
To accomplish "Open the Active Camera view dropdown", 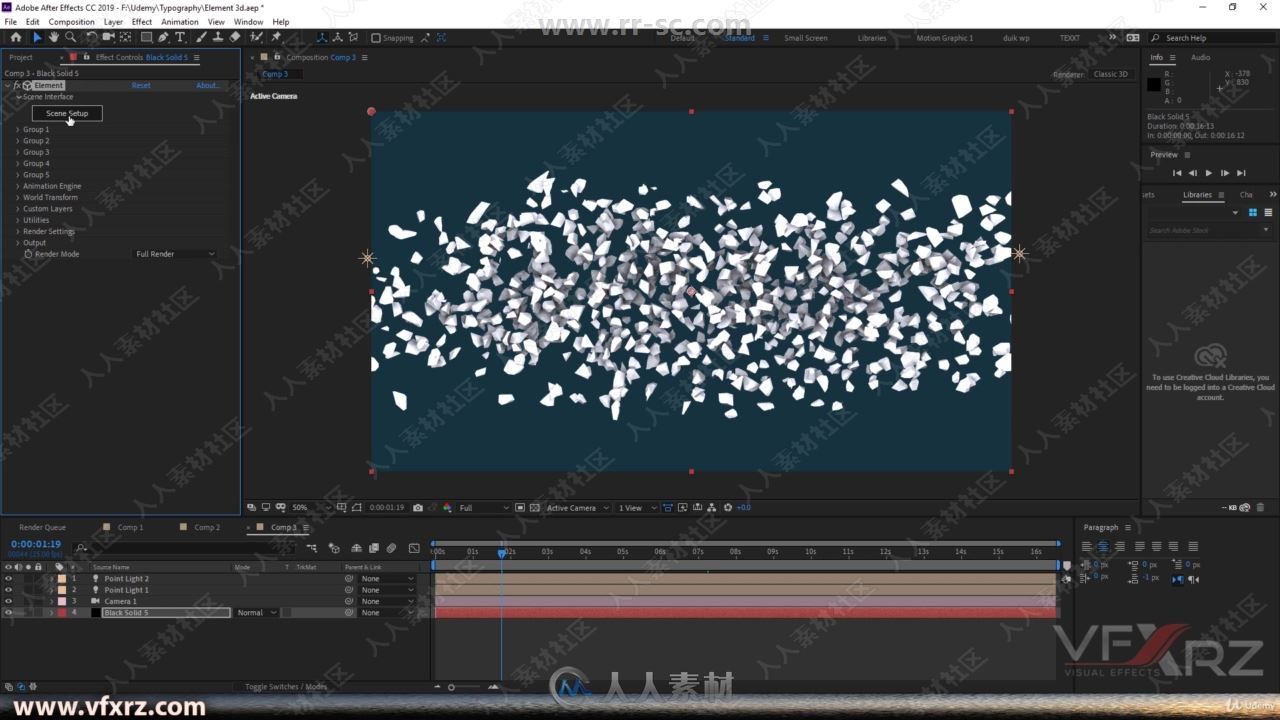I will (577, 508).
